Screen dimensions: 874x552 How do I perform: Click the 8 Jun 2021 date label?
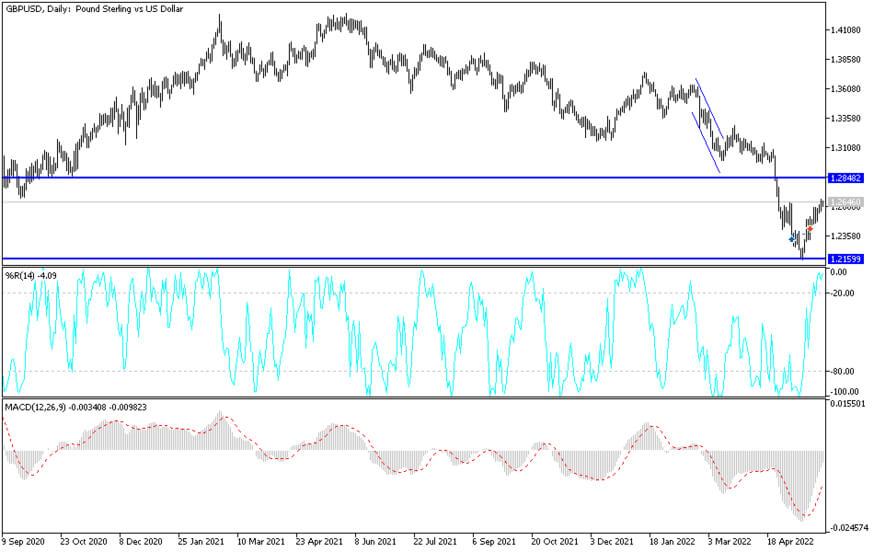(376, 541)
